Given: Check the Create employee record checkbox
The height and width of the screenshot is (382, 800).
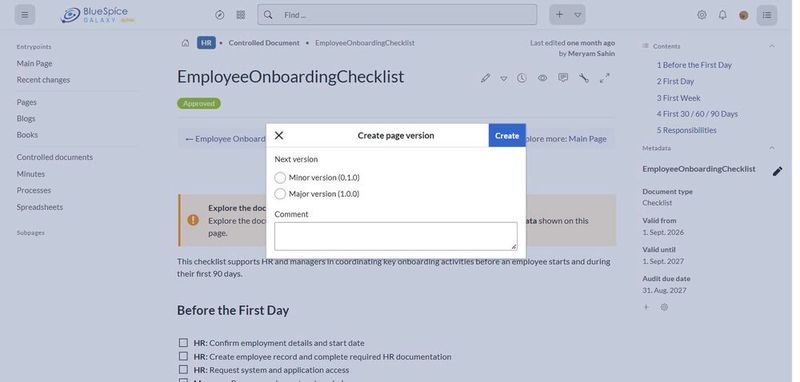Looking at the screenshot, I should tap(183, 356).
